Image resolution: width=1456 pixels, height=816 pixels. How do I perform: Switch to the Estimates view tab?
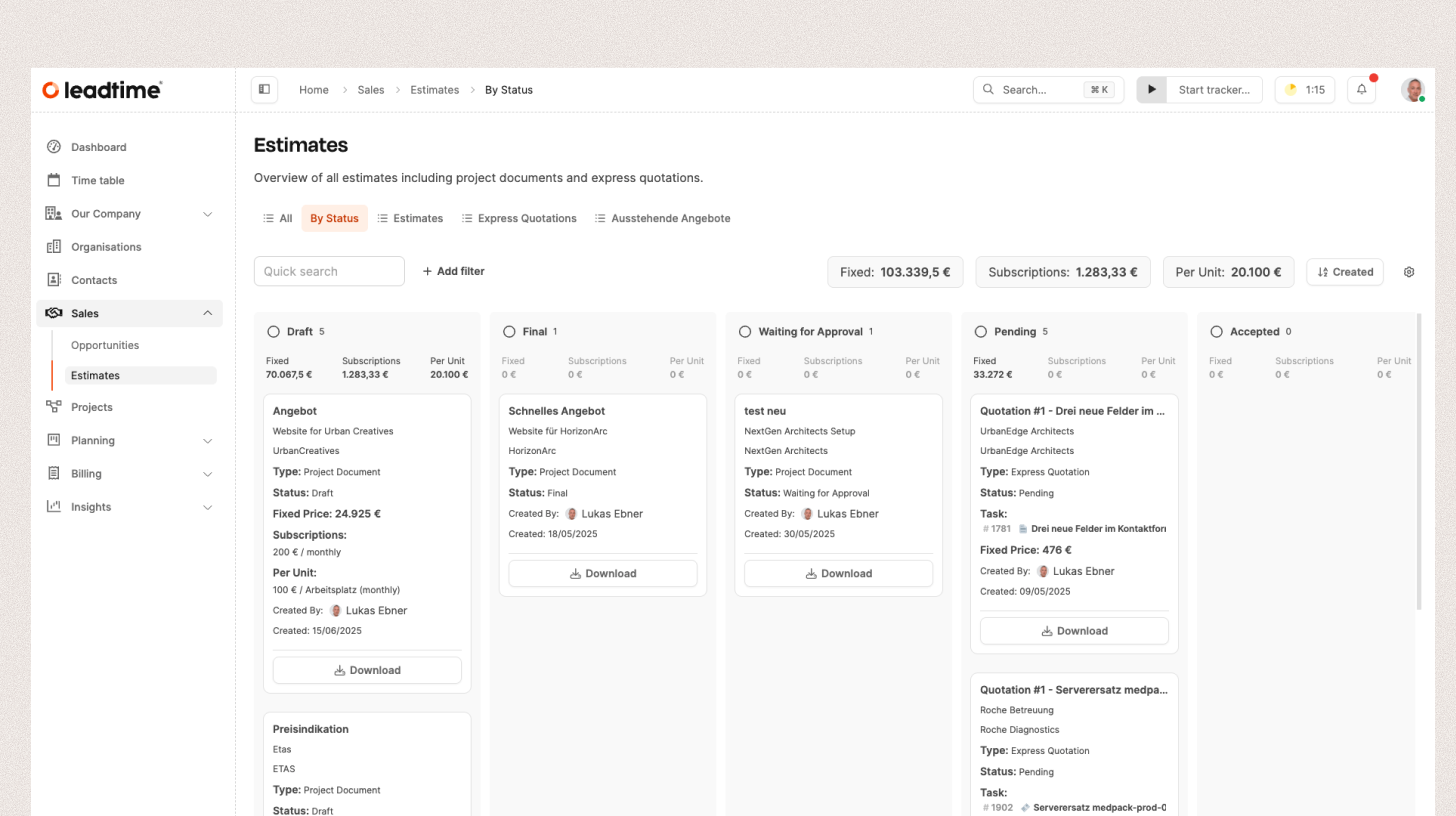point(410,218)
